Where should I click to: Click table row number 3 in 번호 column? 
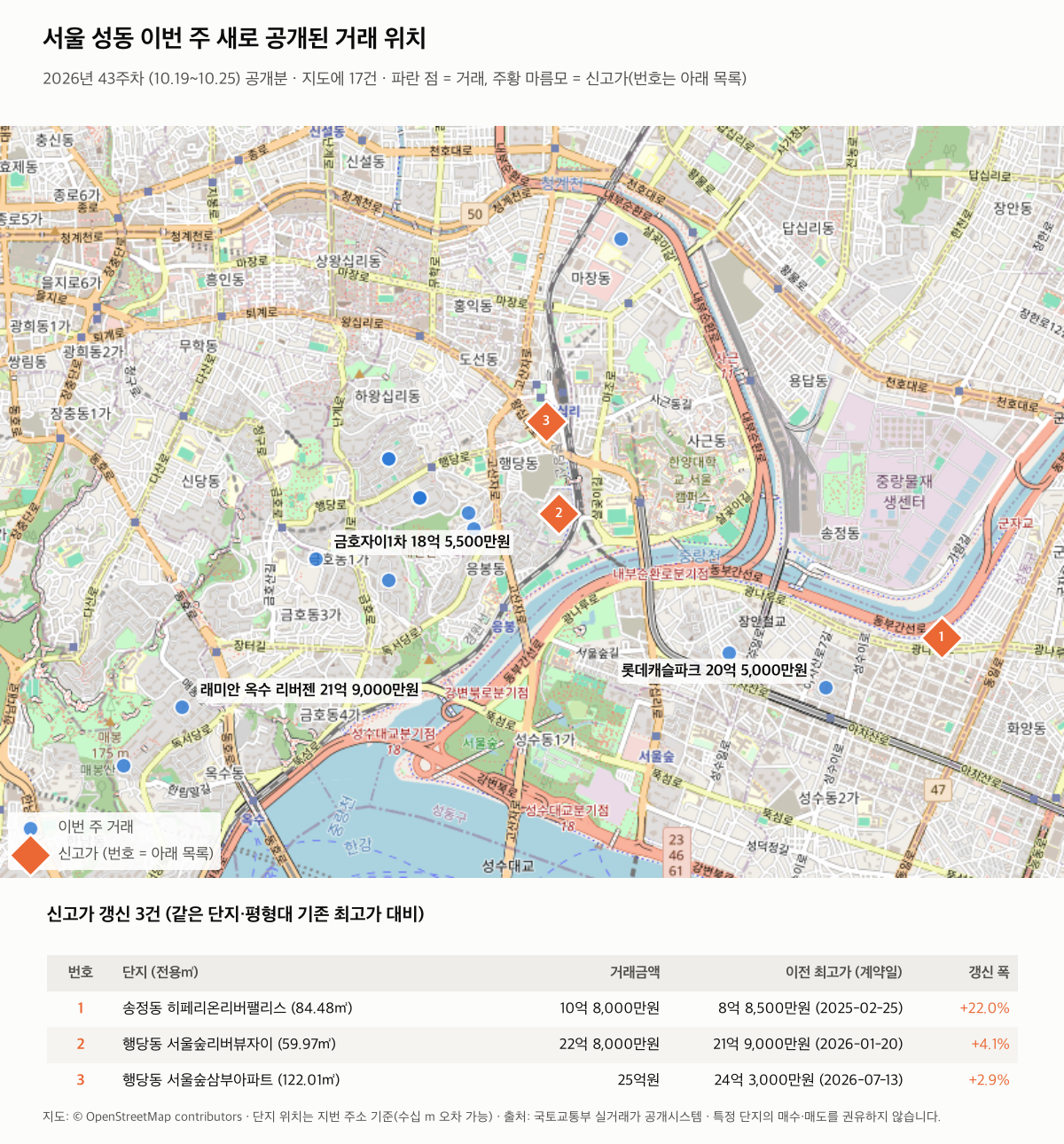[81, 1080]
